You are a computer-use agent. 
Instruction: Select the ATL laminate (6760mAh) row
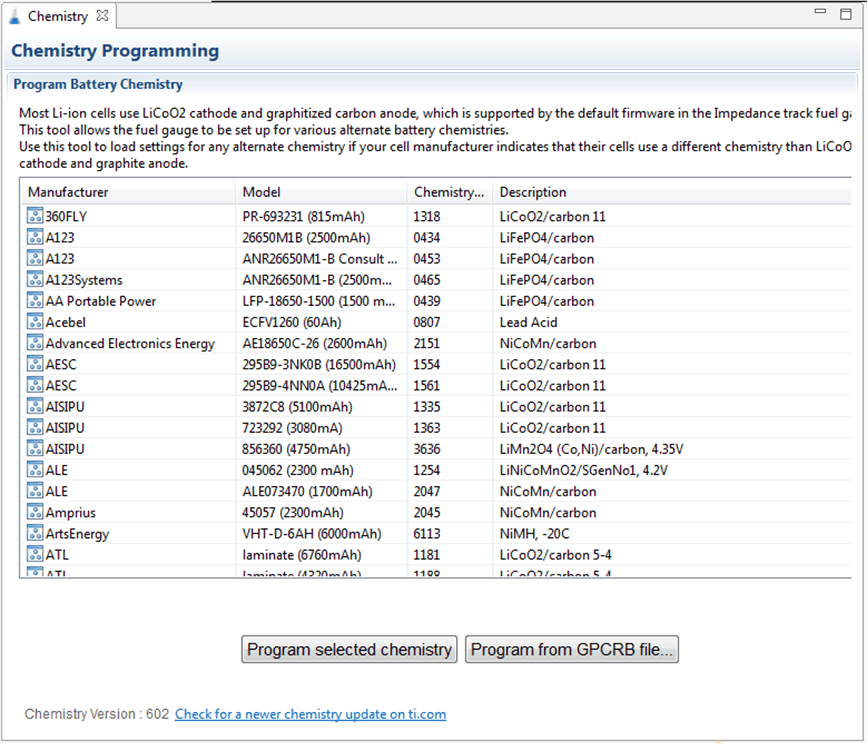pyautogui.click(x=300, y=554)
